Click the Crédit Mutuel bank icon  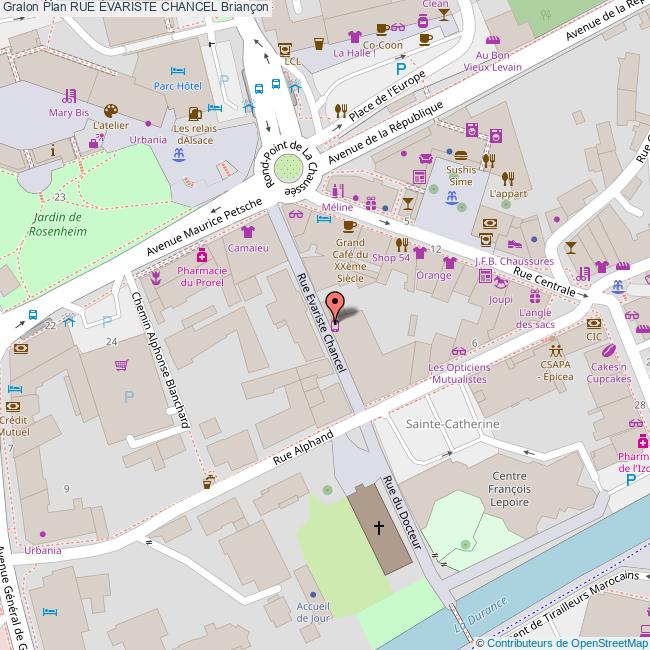point(15,407)
